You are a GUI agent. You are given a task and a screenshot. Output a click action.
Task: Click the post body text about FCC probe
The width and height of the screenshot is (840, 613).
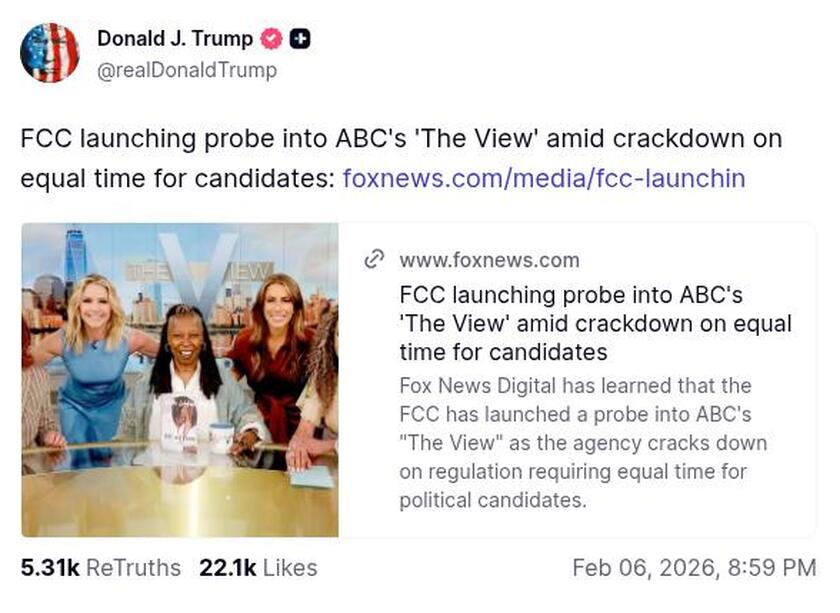coord(400,139)
